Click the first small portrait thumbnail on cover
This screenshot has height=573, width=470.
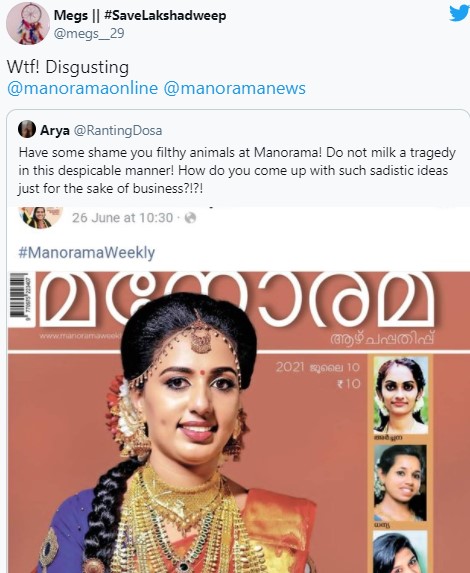pyautogui.click(x=400, y=395)
